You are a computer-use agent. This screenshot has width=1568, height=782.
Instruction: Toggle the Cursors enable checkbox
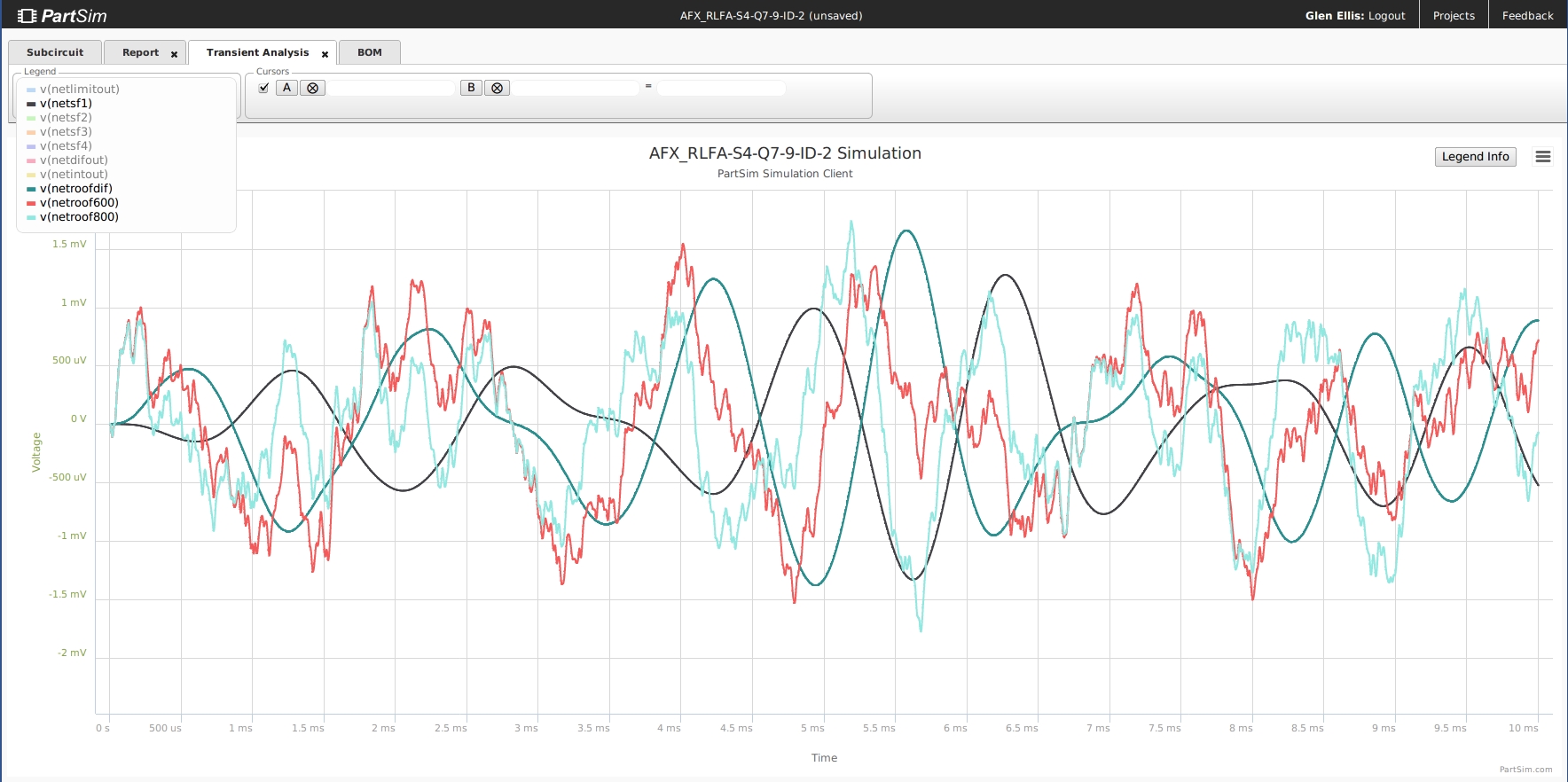point(263,88)
